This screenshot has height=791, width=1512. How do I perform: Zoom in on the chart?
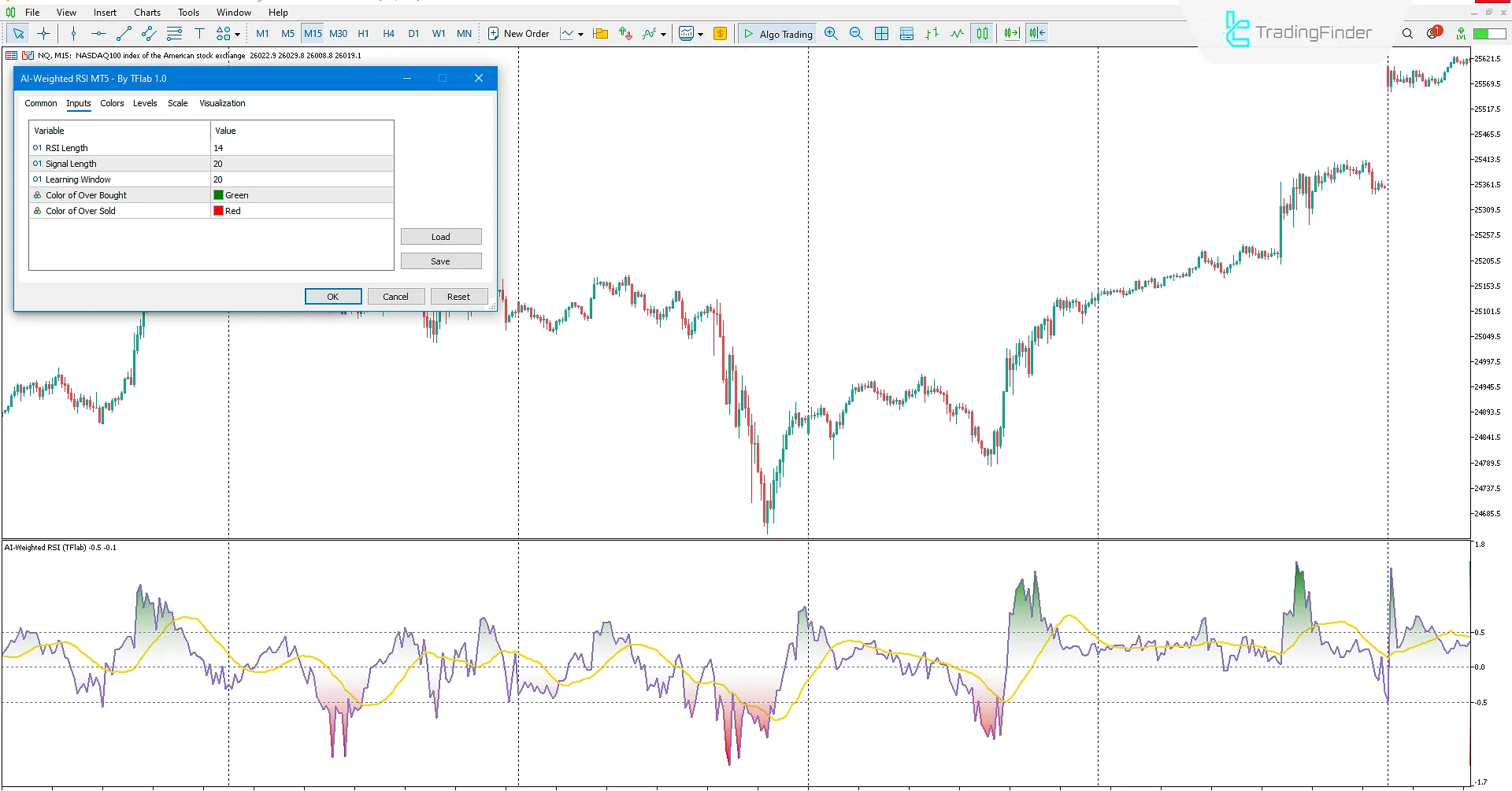point(831,33)
